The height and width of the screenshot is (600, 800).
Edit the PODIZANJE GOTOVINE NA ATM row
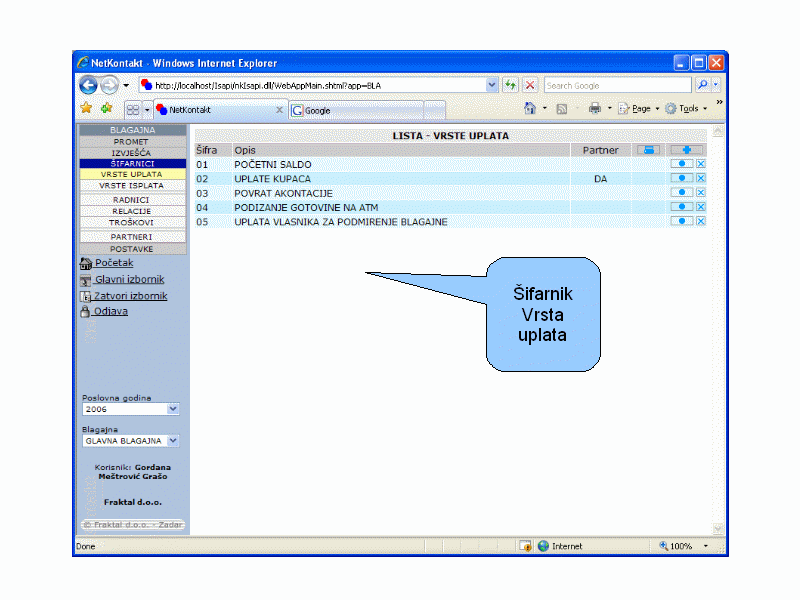682,207
